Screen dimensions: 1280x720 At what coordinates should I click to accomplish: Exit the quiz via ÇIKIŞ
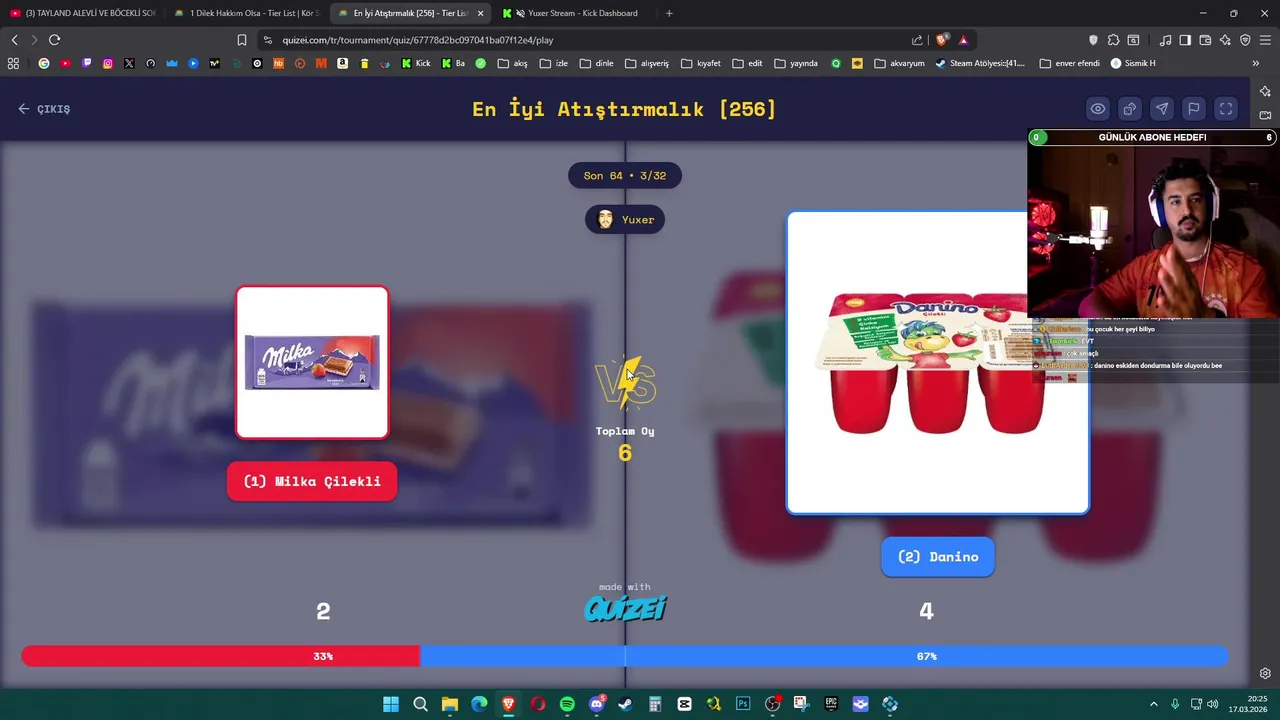click(44, 109)
